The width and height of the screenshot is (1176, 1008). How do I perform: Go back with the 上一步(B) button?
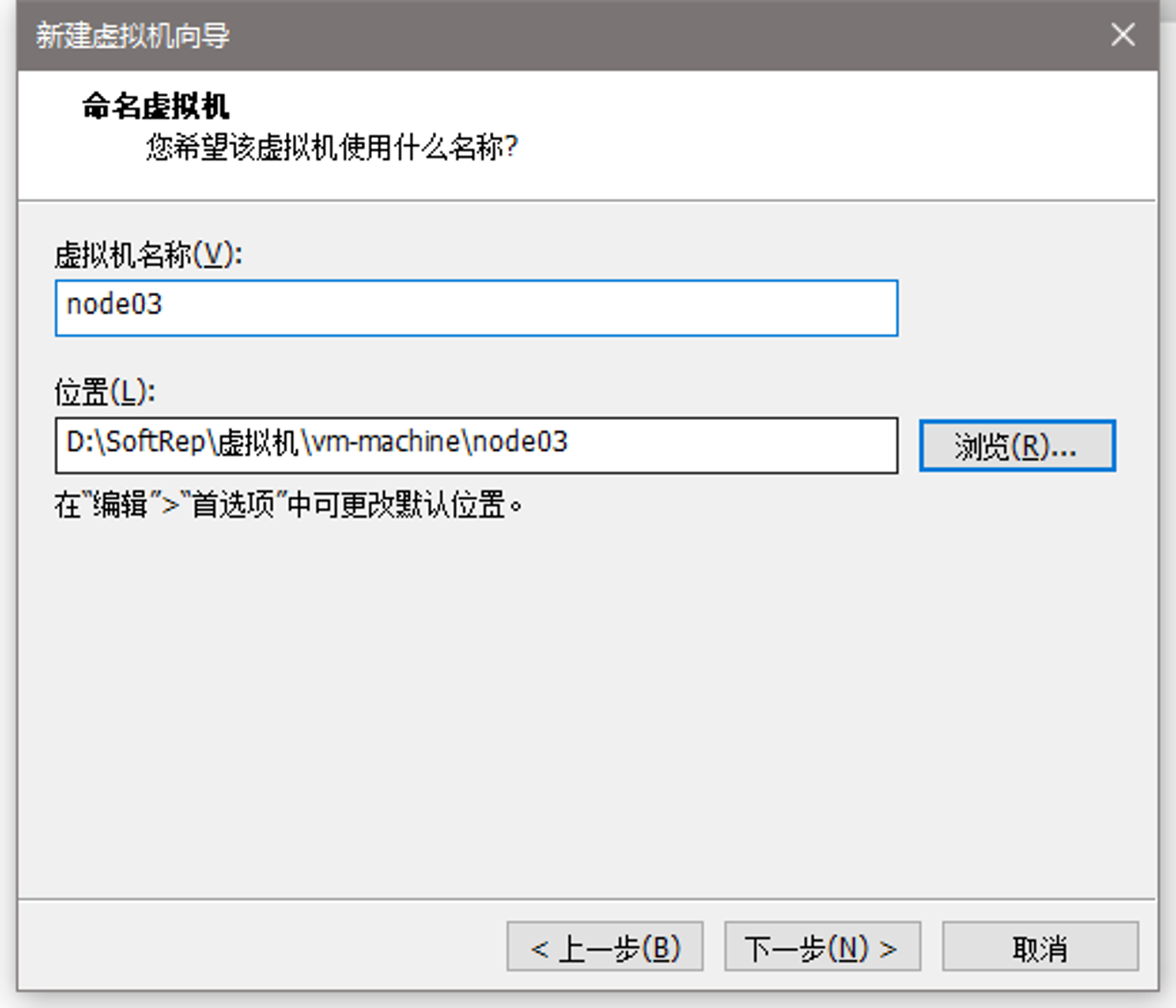pyautogui.click(x=605, y=946)
